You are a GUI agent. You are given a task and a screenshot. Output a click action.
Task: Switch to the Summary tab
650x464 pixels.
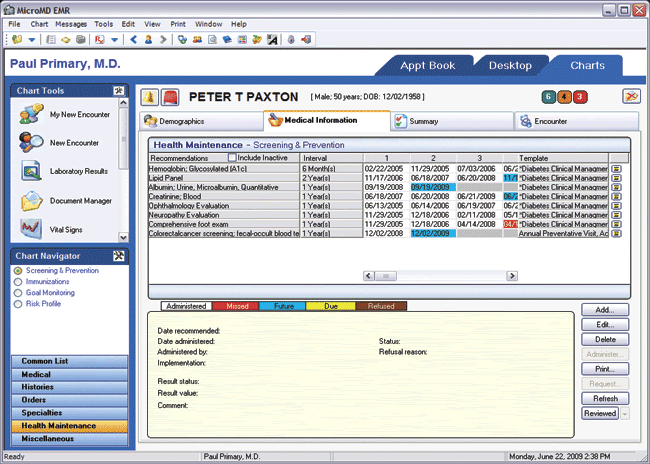click(452, 121)
